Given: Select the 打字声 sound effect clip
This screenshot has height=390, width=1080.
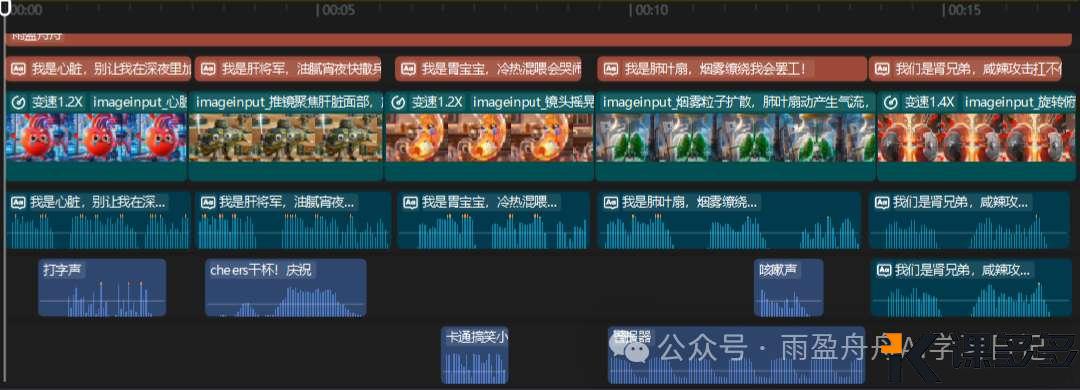Looking at the screenshot, I should click(x=102, y=287).
